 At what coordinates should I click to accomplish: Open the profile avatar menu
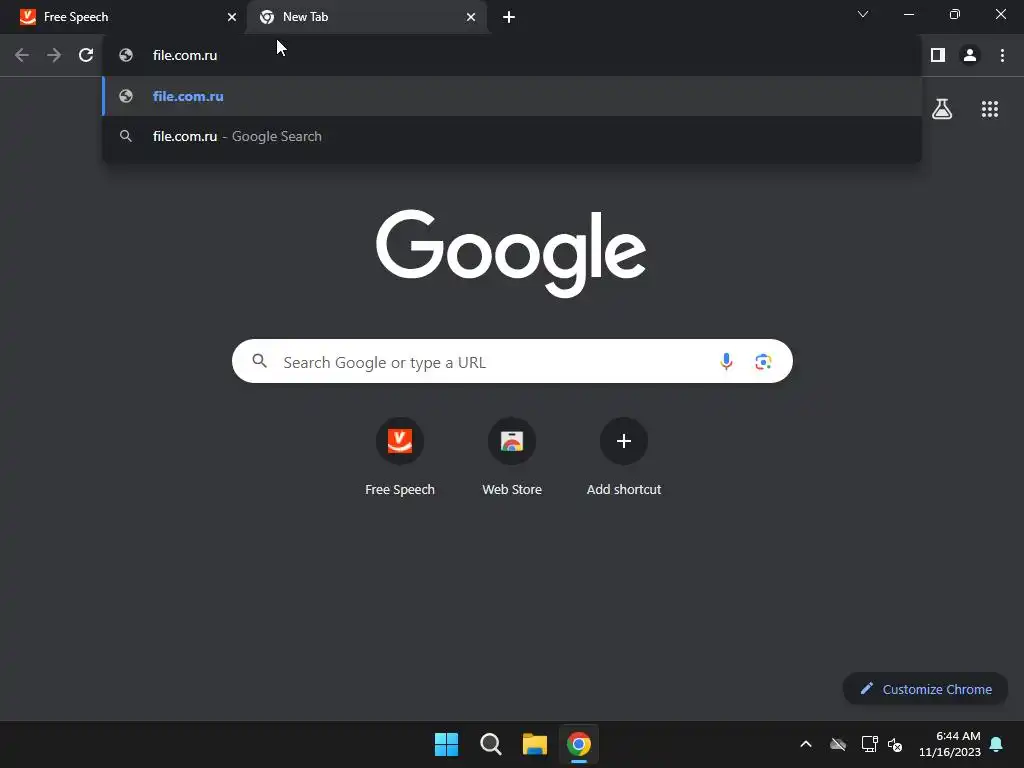click(970, 56)
